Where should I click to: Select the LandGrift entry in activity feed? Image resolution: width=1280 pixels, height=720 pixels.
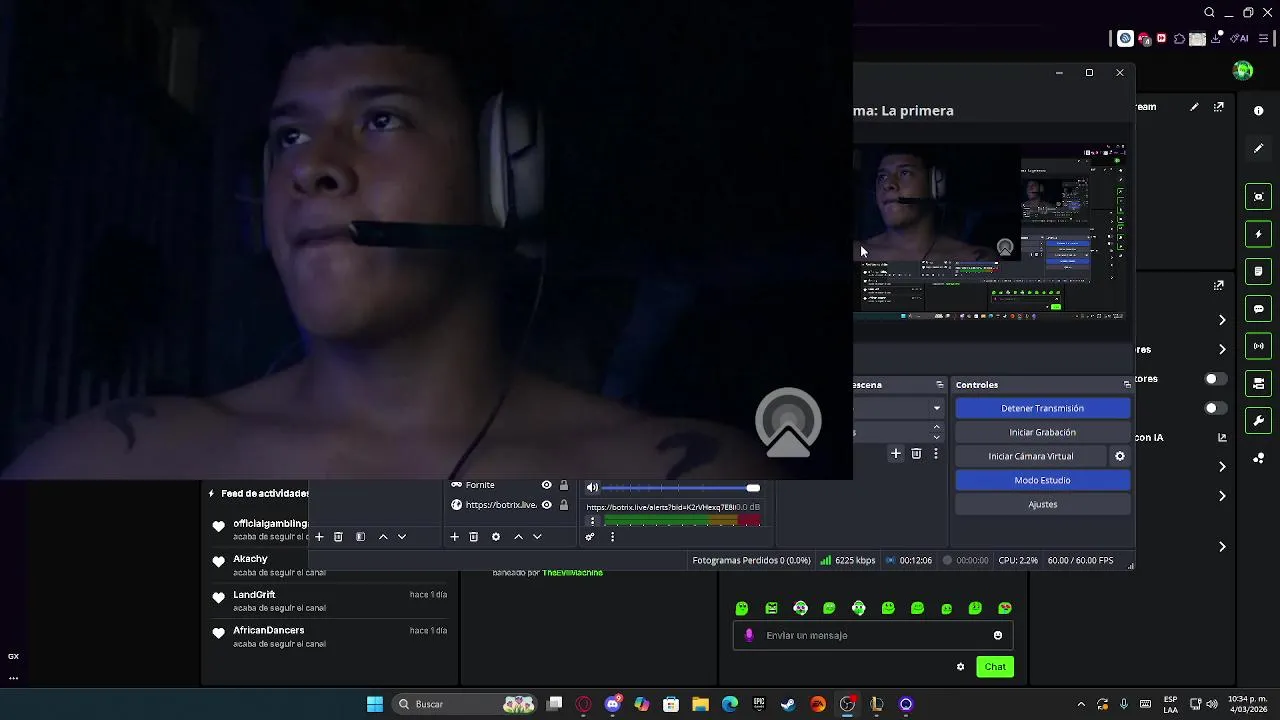(x=329, y=601)
